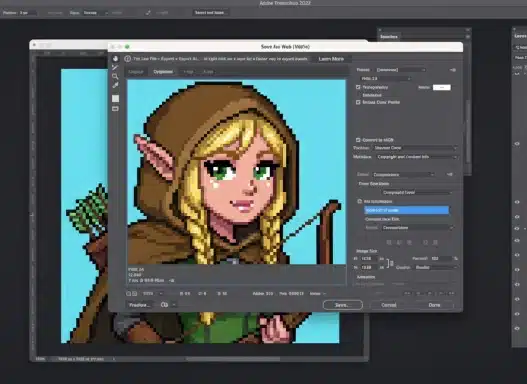Click the info icon beside the export tip

(127, 59)
